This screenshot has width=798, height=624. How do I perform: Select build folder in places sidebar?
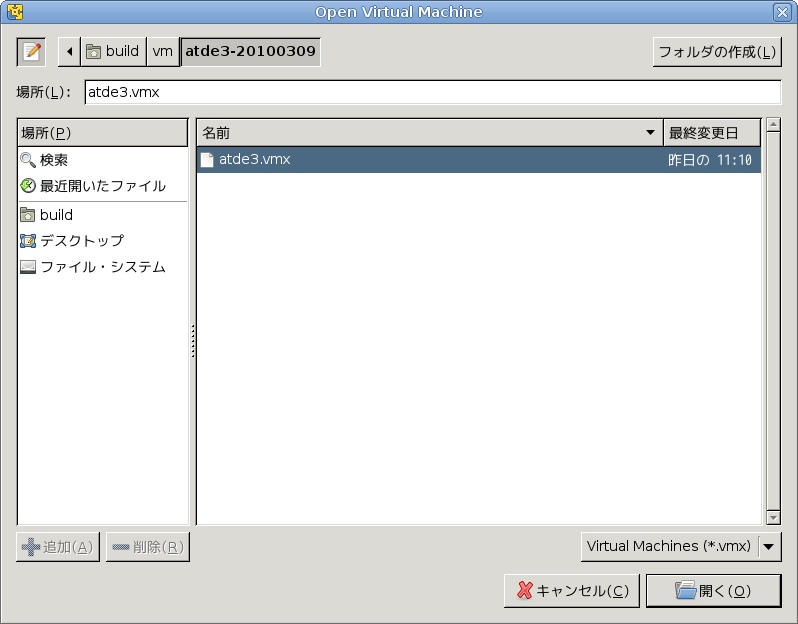point(103,215)
